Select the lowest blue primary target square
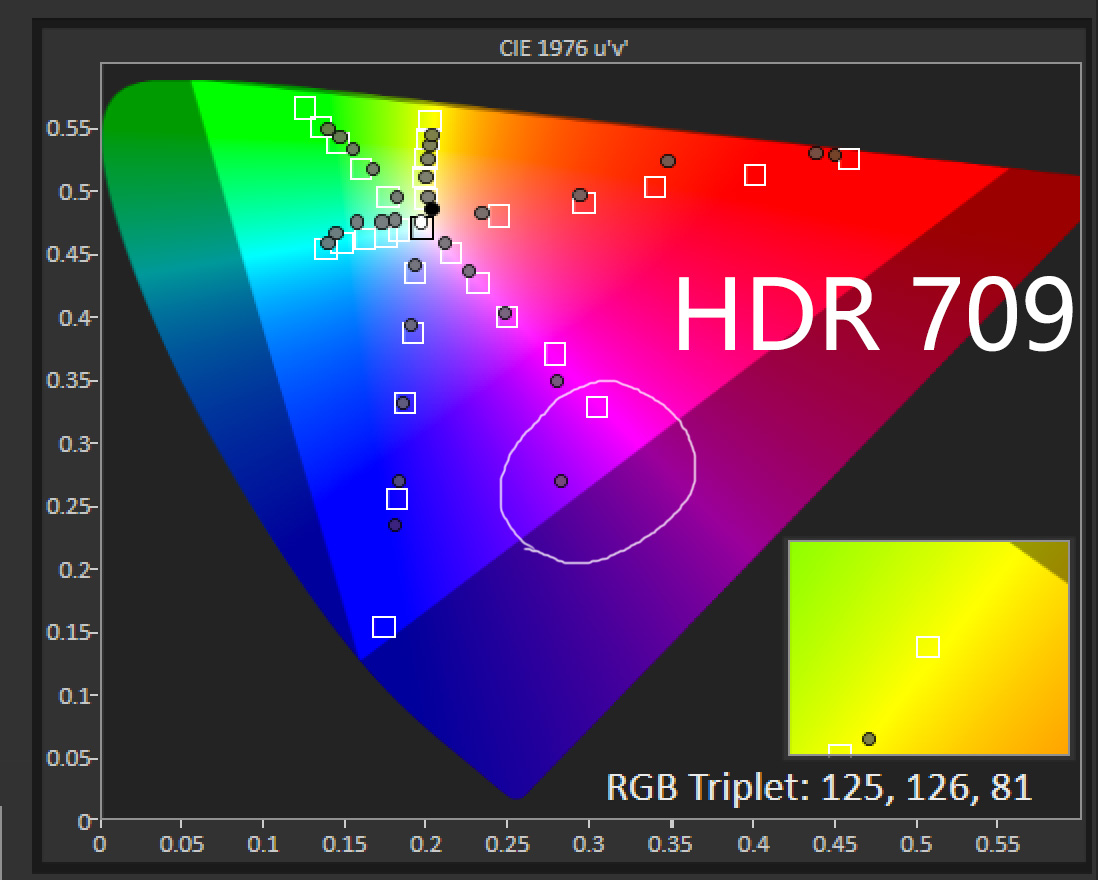The height and width of the screenshot is (880, 1098). point(384,627)
